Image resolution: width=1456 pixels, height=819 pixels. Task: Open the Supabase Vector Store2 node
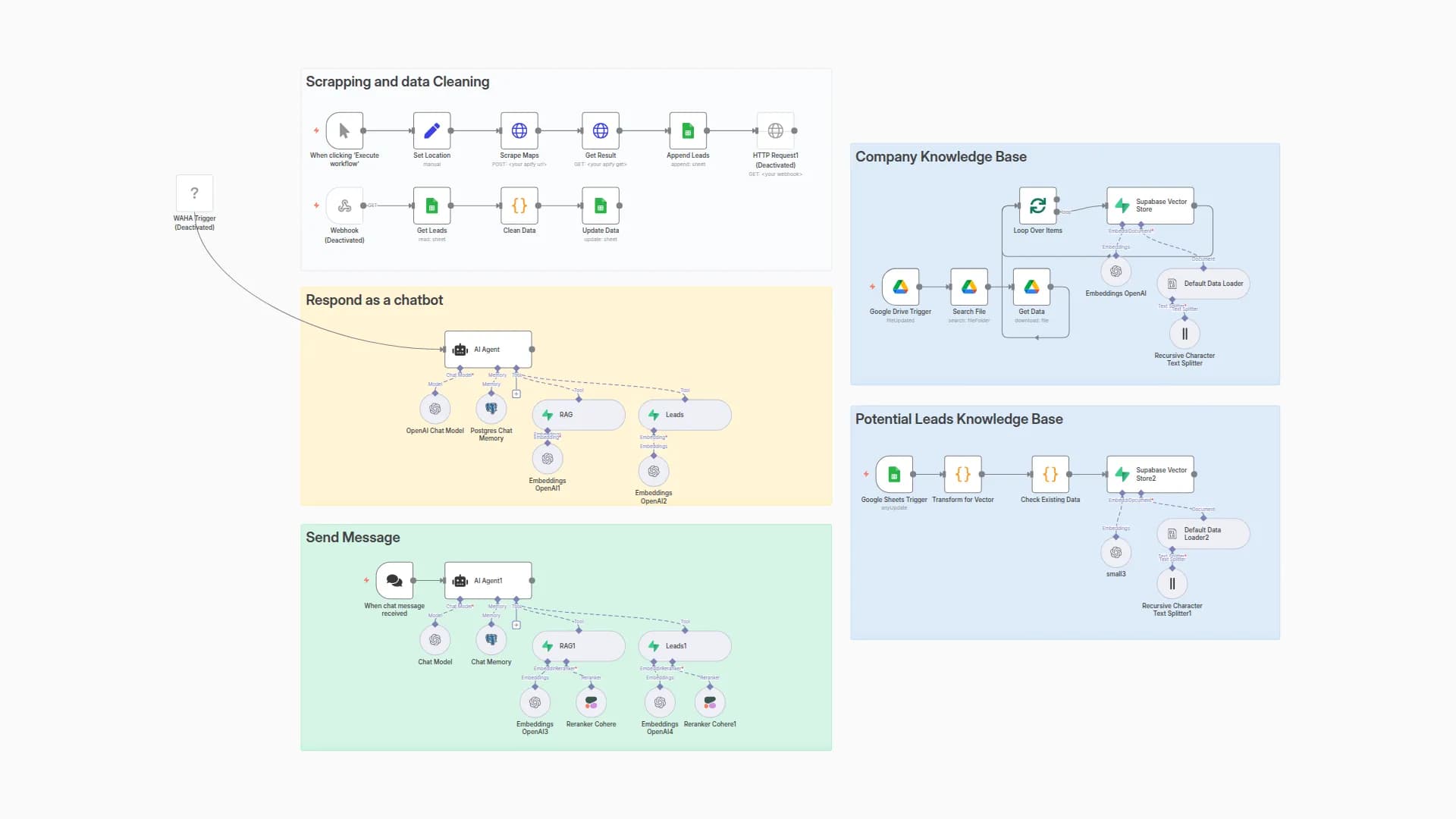[x=1150, y=474]
